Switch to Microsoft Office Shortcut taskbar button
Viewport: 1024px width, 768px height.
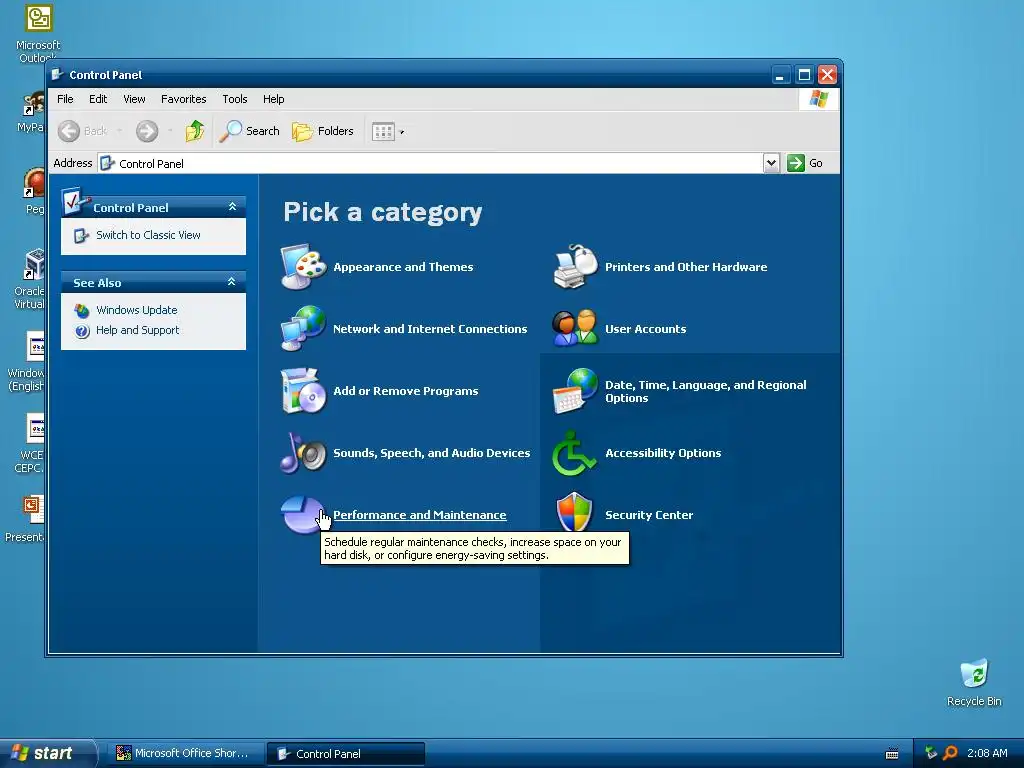pyautogui.click(x=183, y=754)
